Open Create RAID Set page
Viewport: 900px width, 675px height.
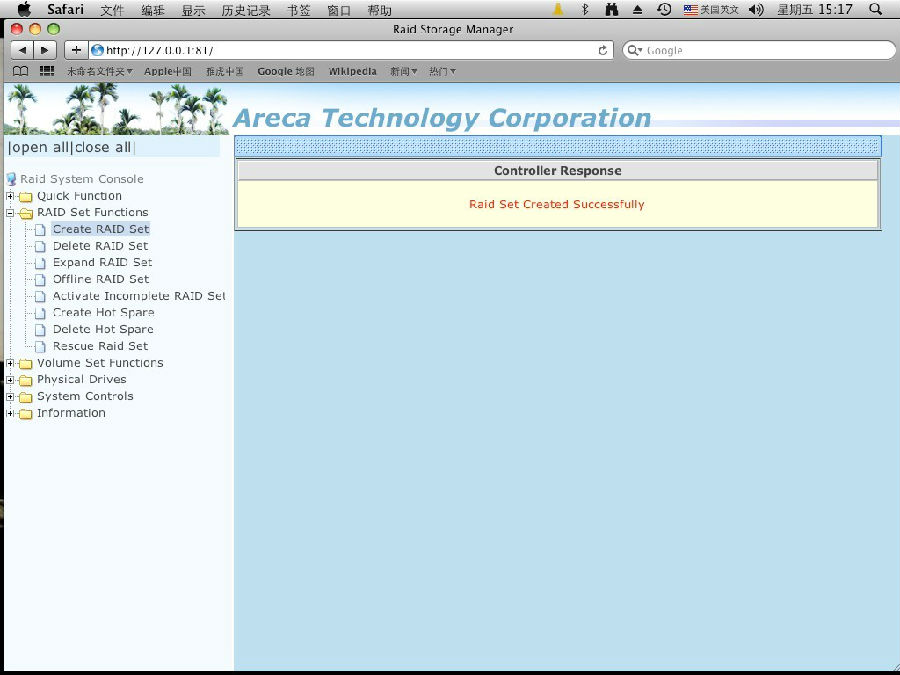[x=100, y=229]
